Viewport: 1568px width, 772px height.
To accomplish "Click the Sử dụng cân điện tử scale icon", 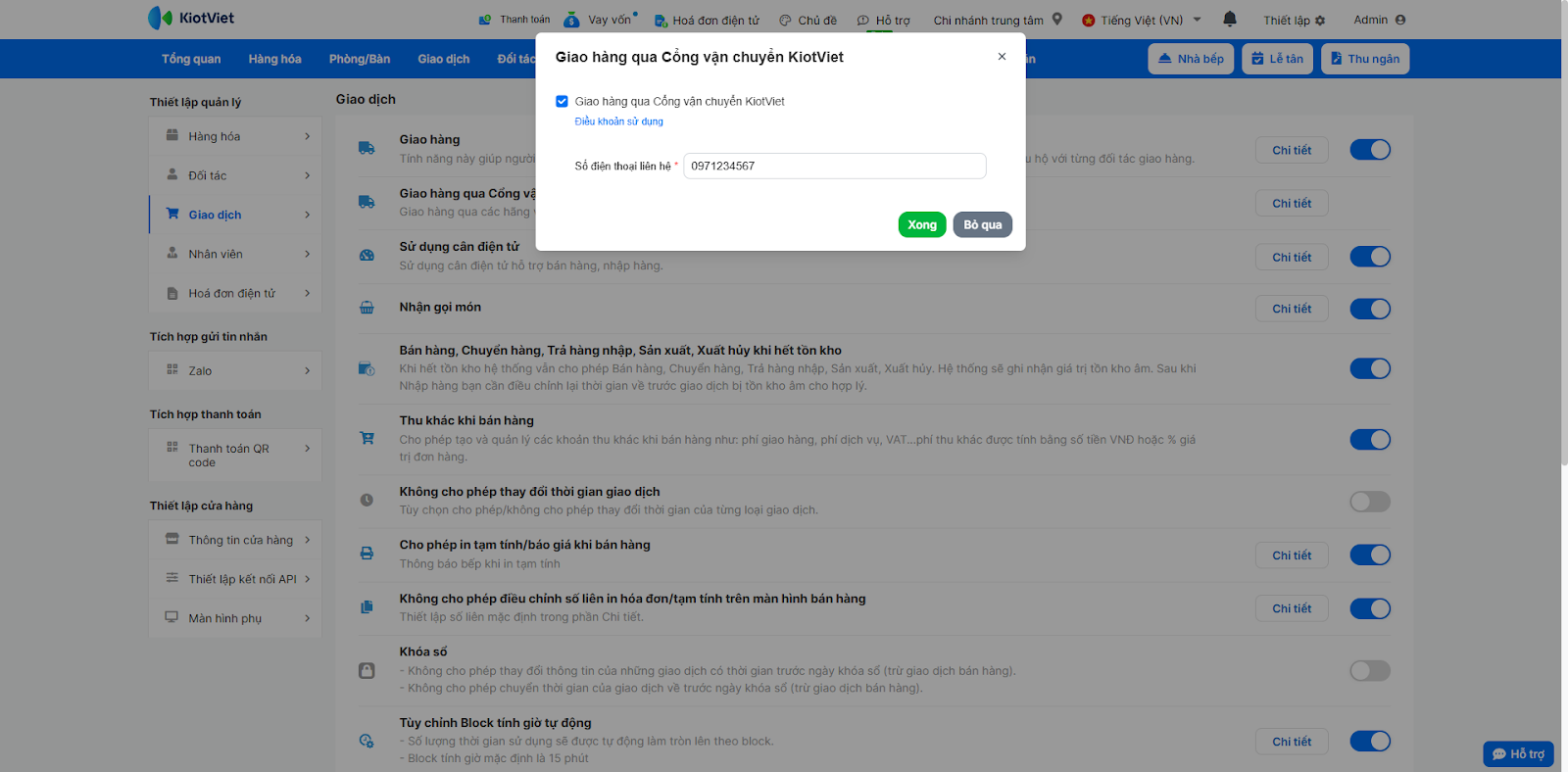I will pyautogui.click(x=367, y=255).
